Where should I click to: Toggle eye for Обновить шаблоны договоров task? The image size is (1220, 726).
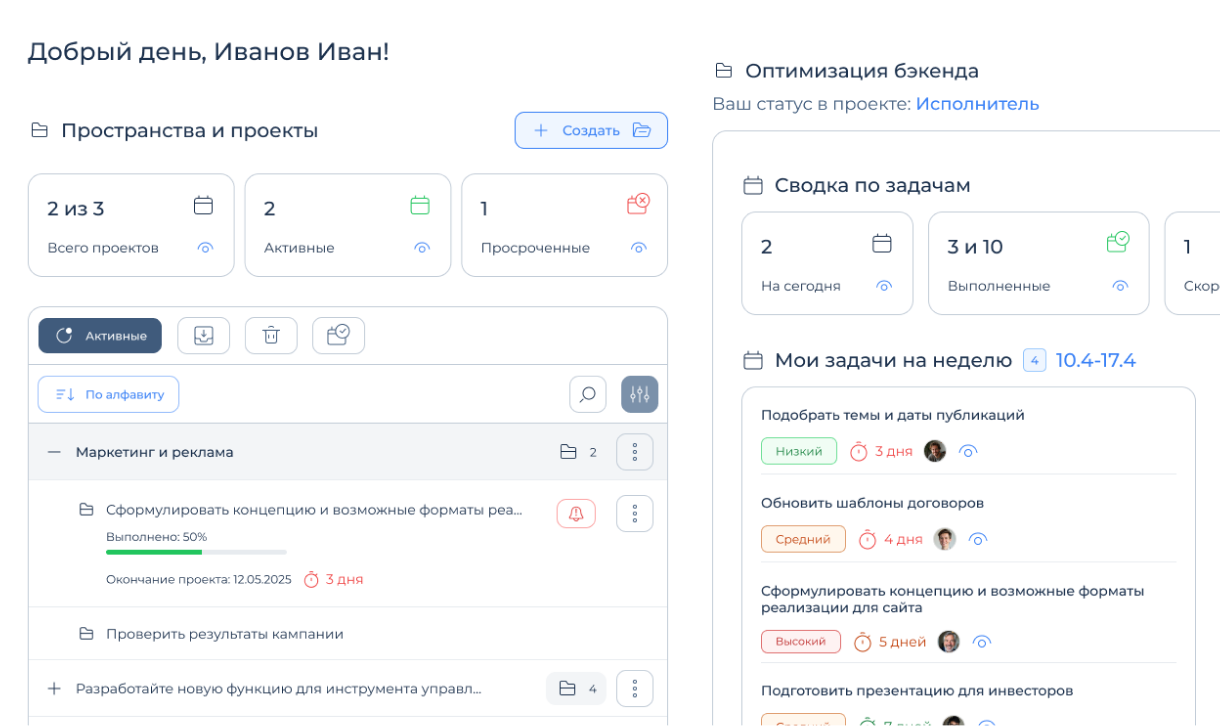click(x=978, y=539)
